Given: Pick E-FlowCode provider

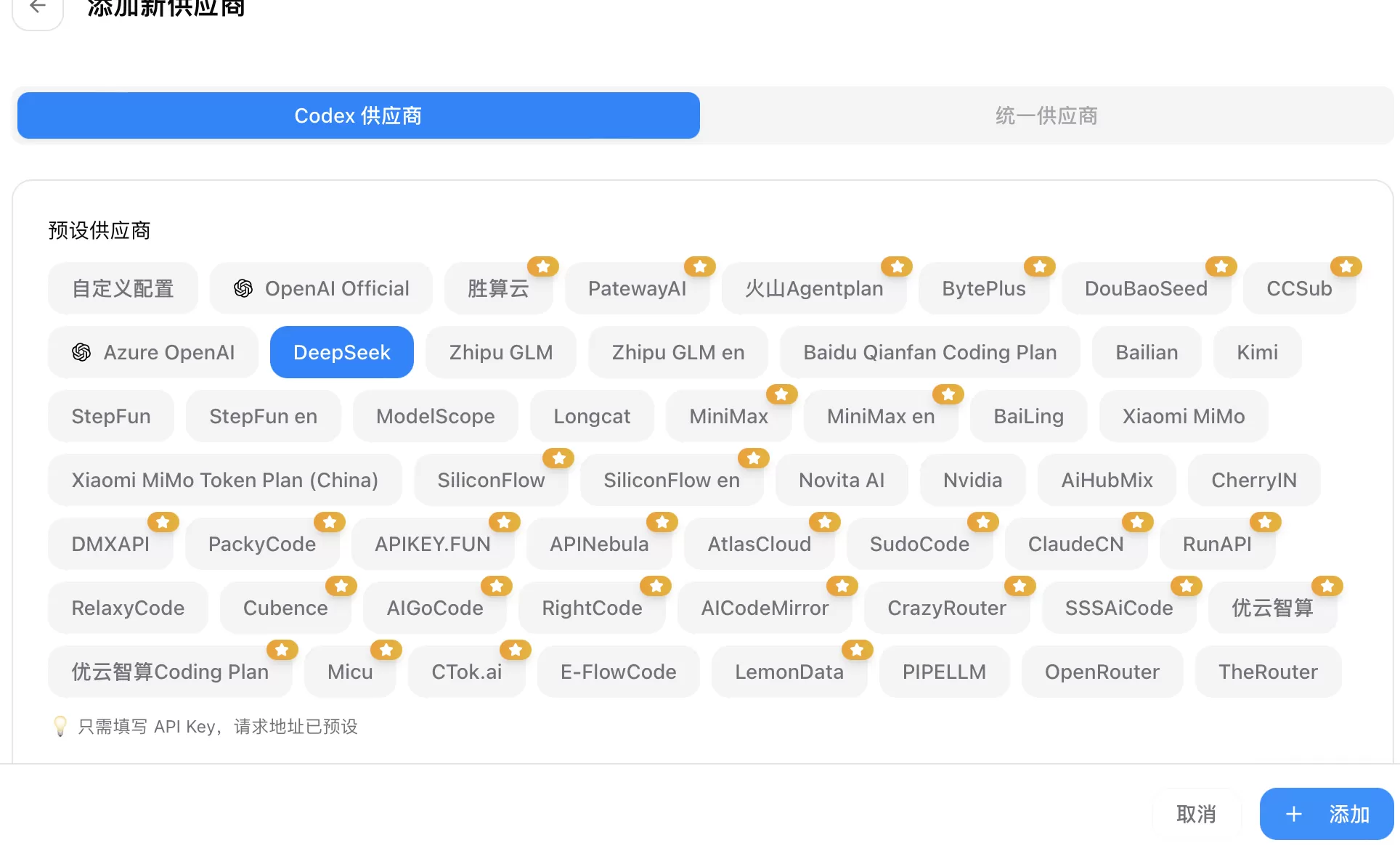Looking at the screenshot, I should click(619, 672).
